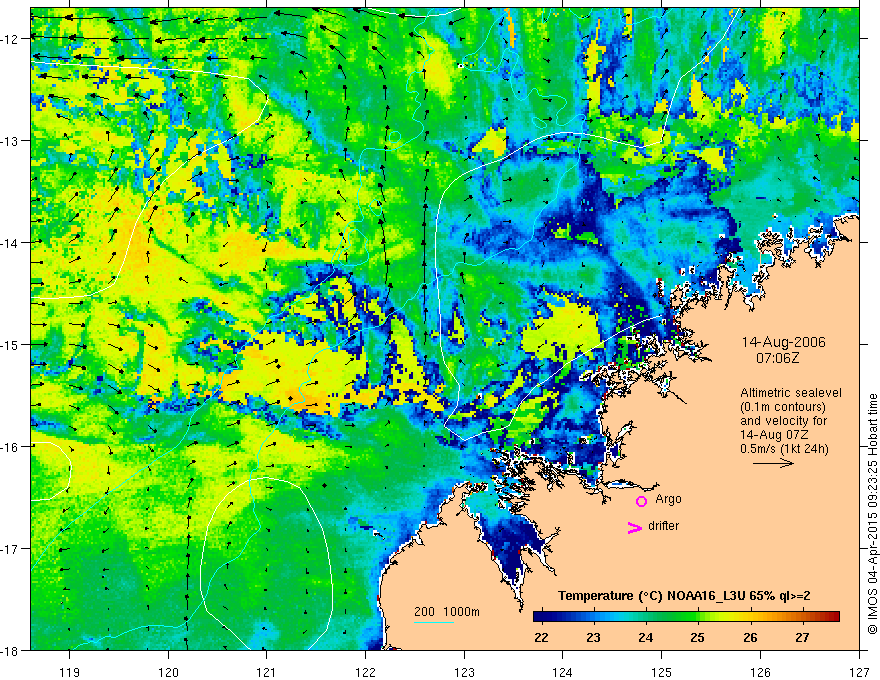This screenshot has width=880, height=680.
Task: Click the '14-Aug-2006' date label
Action: pos(783,342)
